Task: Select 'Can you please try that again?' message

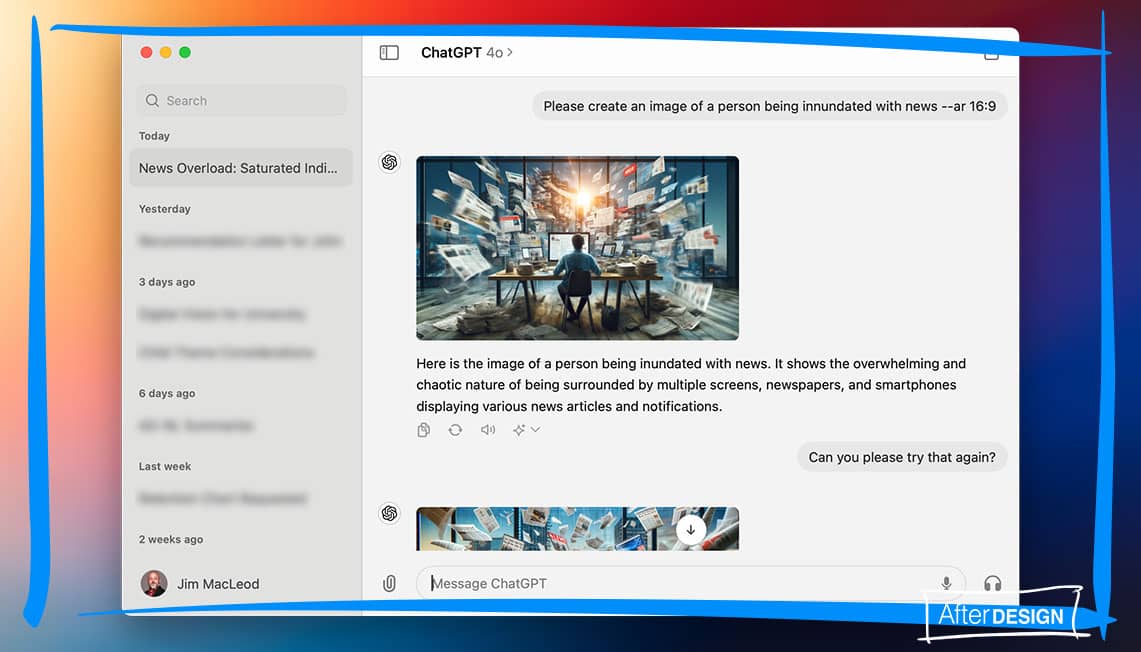Action: [x=901, y=457]
